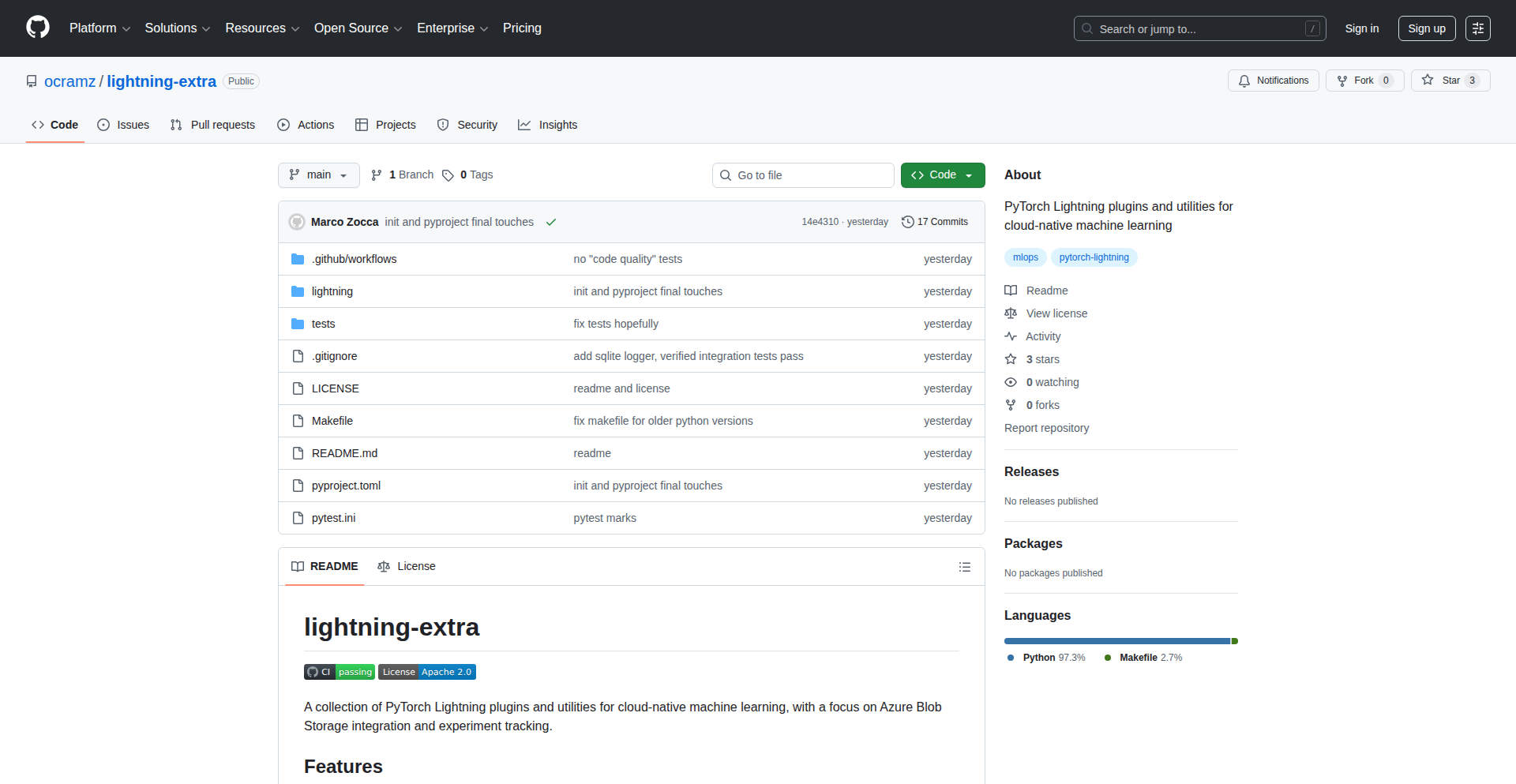Open the README outline list icon
This screenshot has height=784, width=1516.
pyautogui.click(x=964, y=567)
